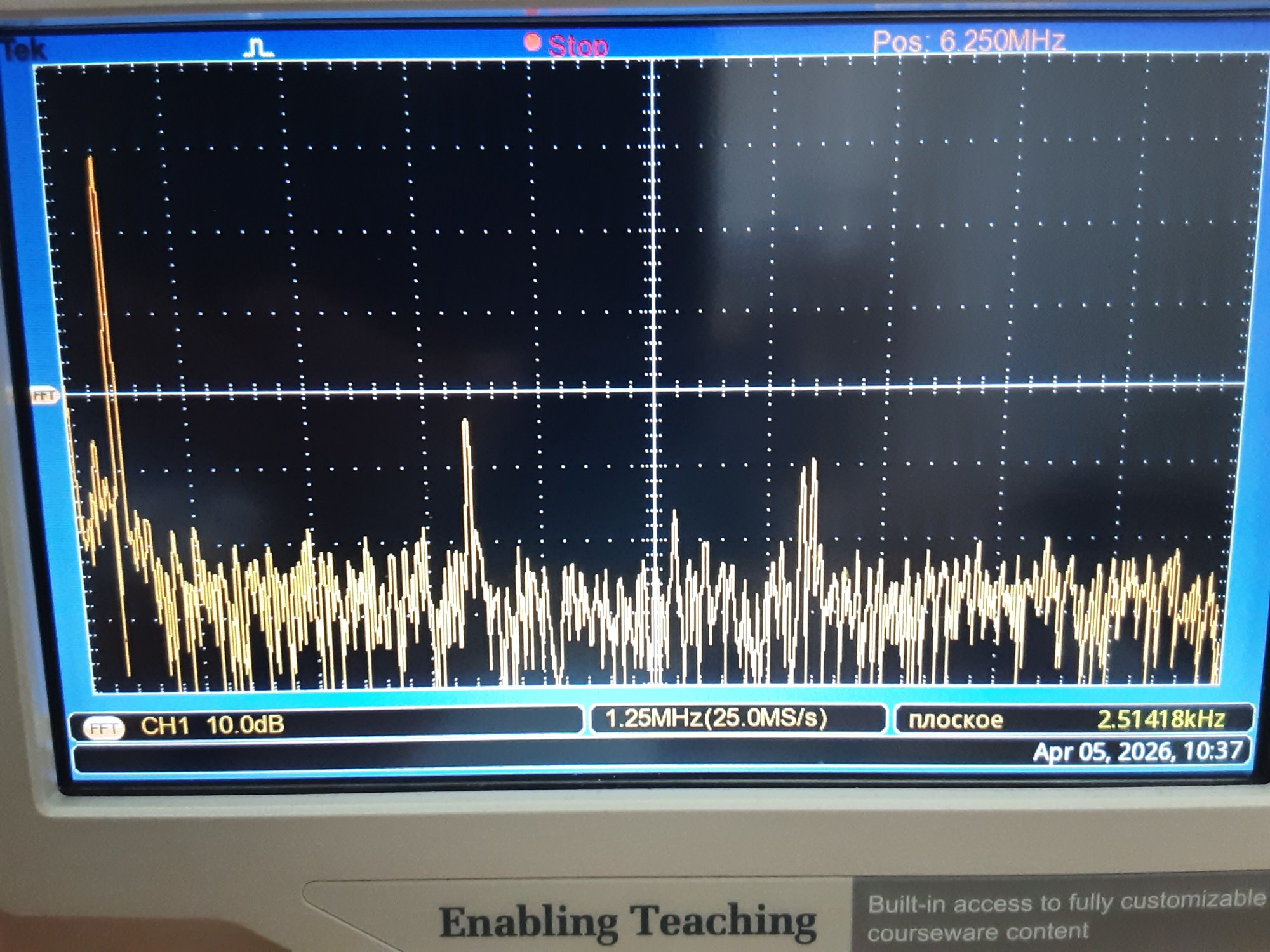The height and width of the screenshot is (952, 1270).
Task: Select the FFT marker on left graticule edge
Action: coord(44,396)
